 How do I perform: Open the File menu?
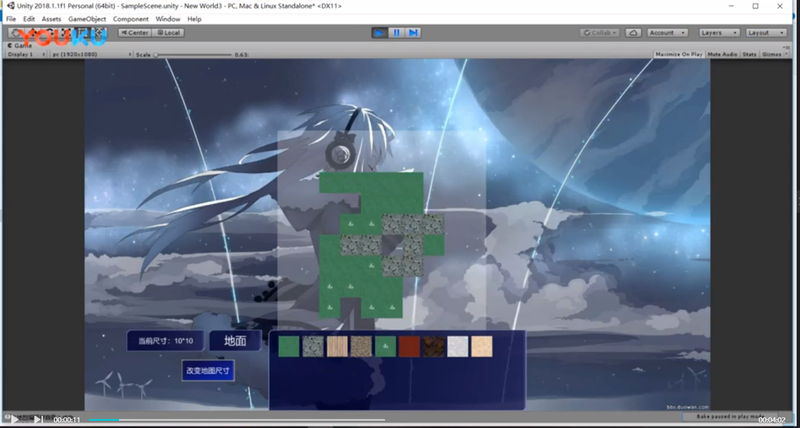pyautogui.click(x=11, y=19)
